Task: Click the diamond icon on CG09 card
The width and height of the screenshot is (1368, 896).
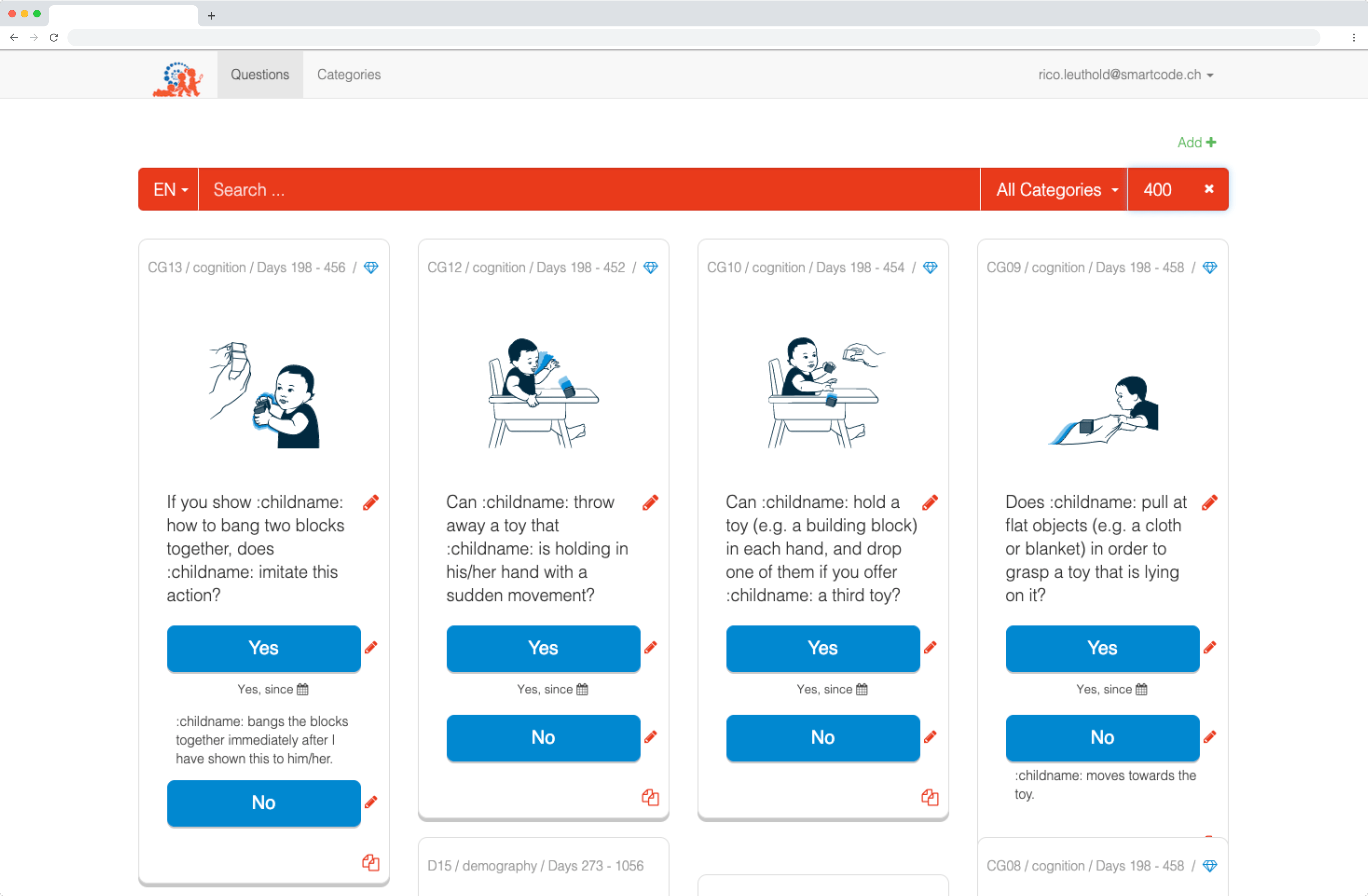Action: [1210, 268]
